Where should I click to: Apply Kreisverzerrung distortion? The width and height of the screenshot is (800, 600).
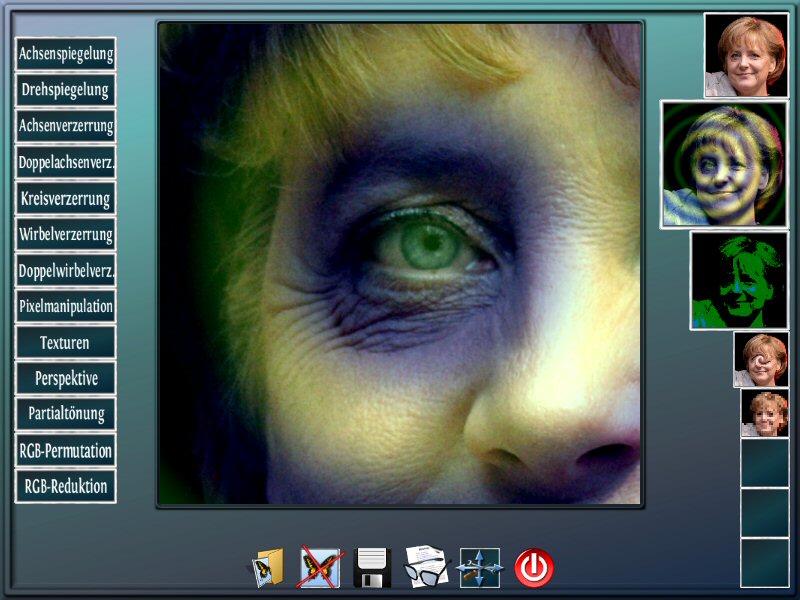(66, 198)
